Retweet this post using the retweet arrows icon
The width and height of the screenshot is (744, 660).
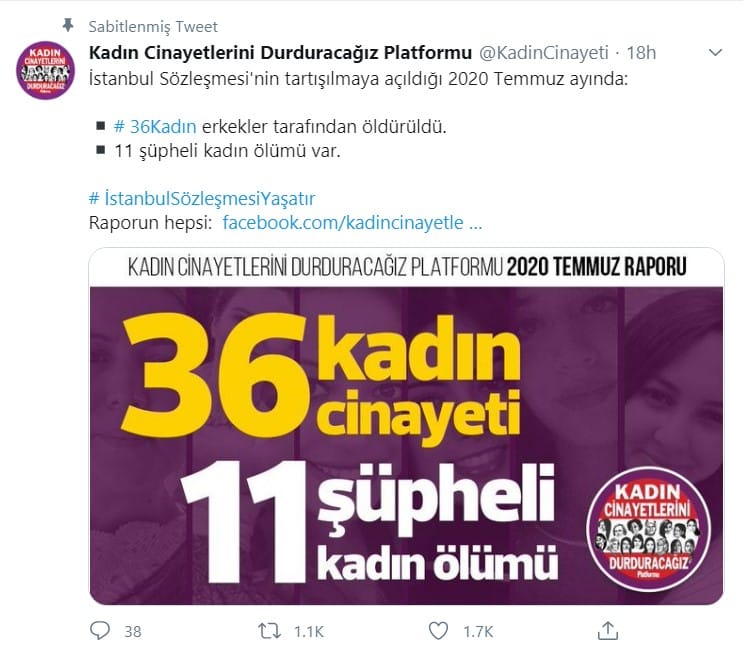tap(270, 631)
